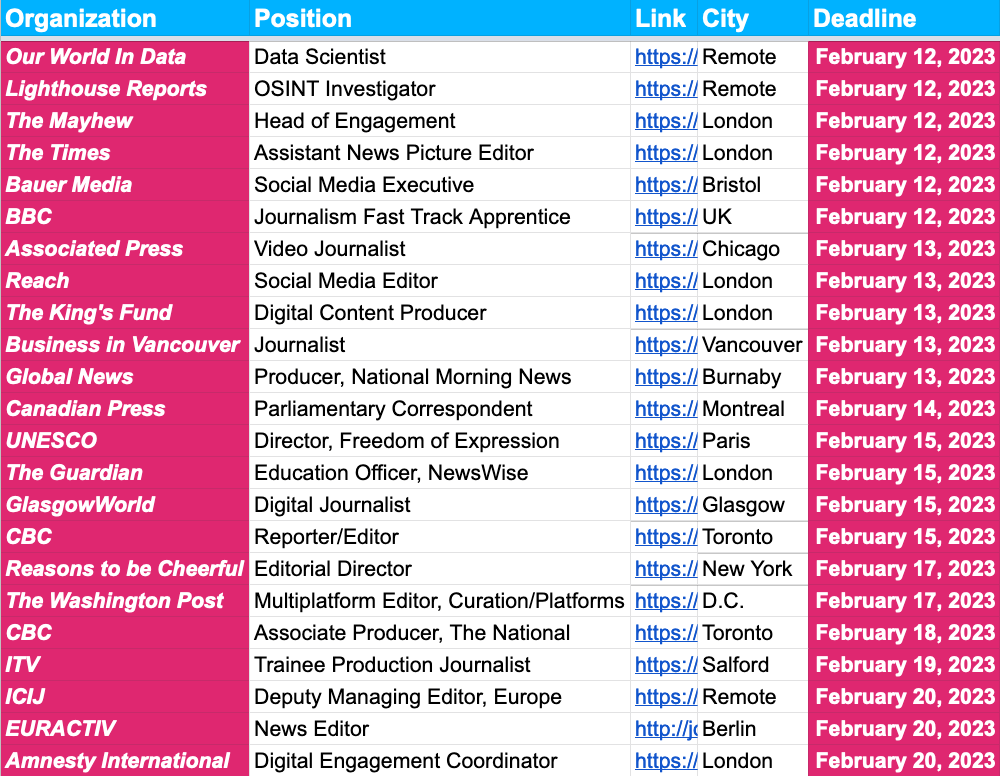Click the City column header
This screenshot has width=1000, height=776.
[x=725, y=19]
